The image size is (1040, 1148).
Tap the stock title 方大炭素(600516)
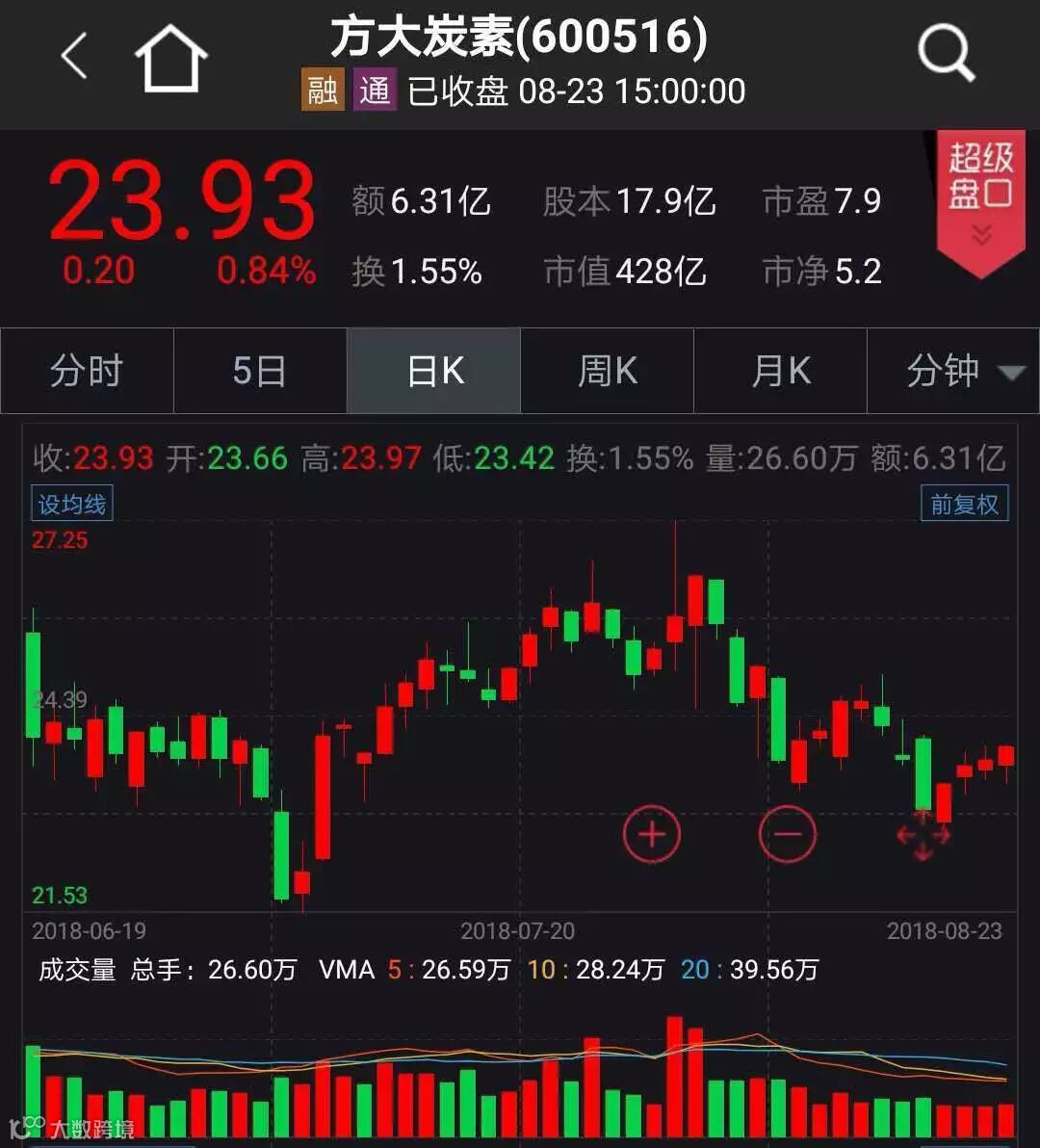(x=519, y=37)
